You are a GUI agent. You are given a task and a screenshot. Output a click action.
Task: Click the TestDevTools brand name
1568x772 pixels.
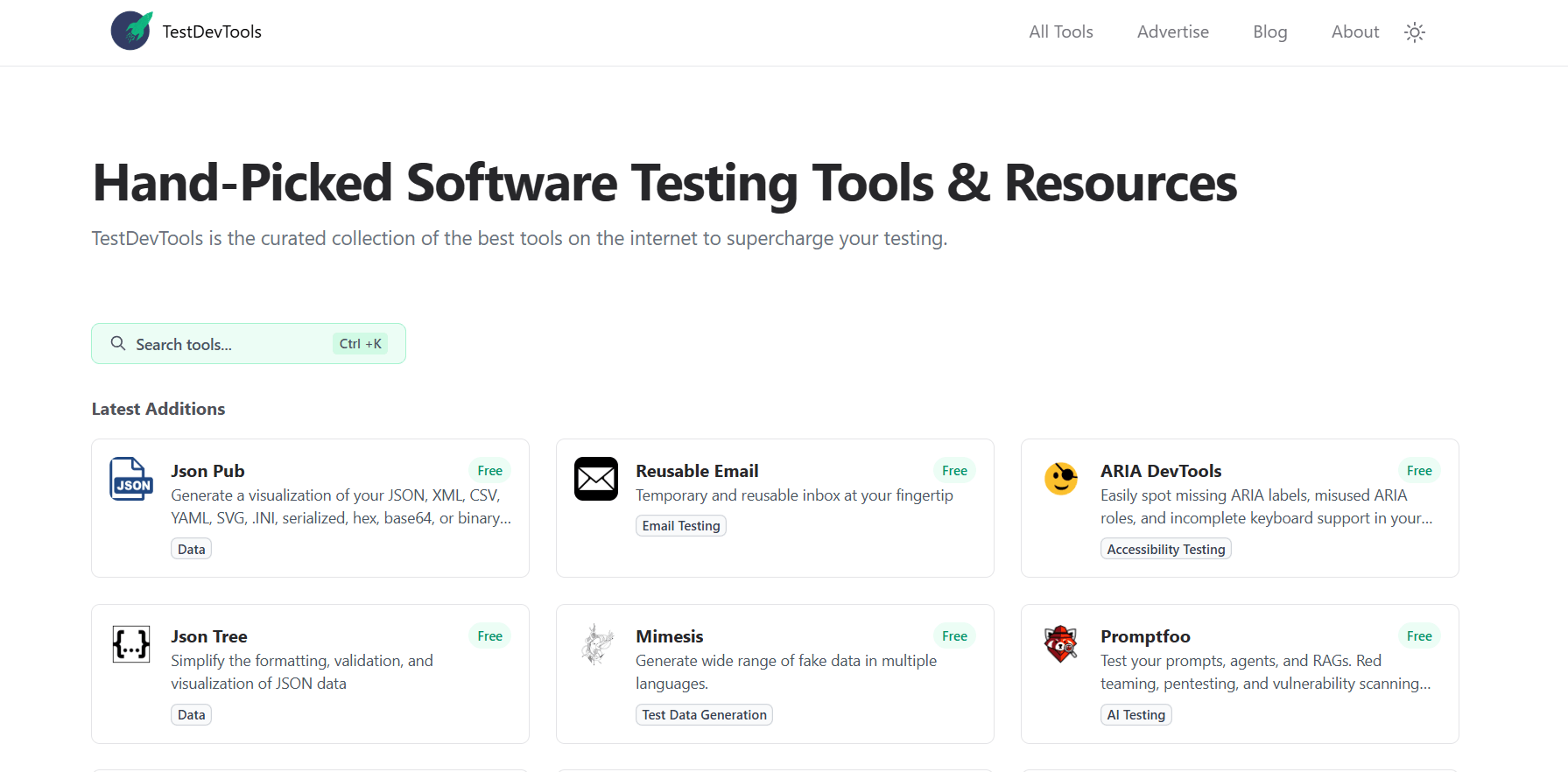pos(212,32)
